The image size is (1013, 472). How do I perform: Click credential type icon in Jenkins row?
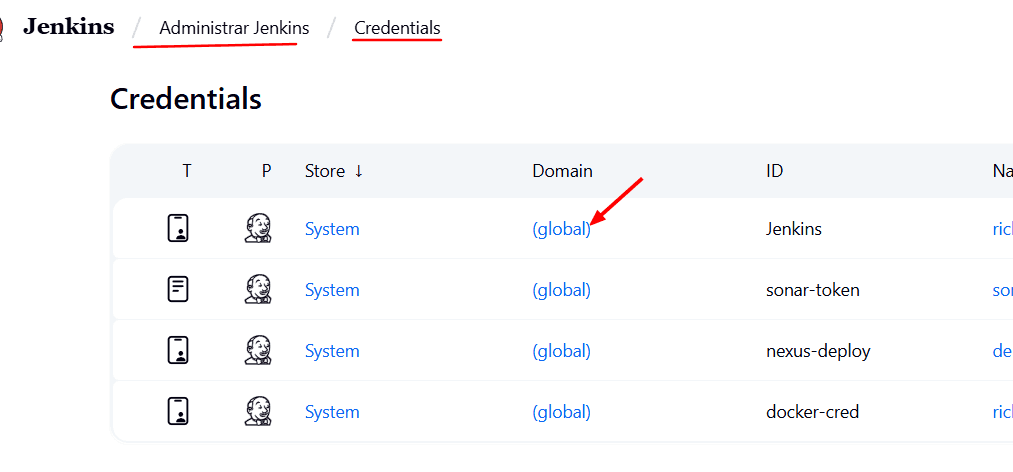[x=178, y=229]
